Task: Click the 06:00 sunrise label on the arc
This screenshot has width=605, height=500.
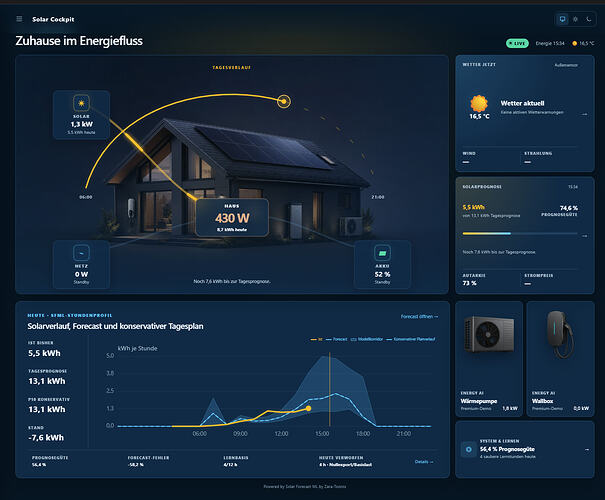Action: tap(86, 197)
